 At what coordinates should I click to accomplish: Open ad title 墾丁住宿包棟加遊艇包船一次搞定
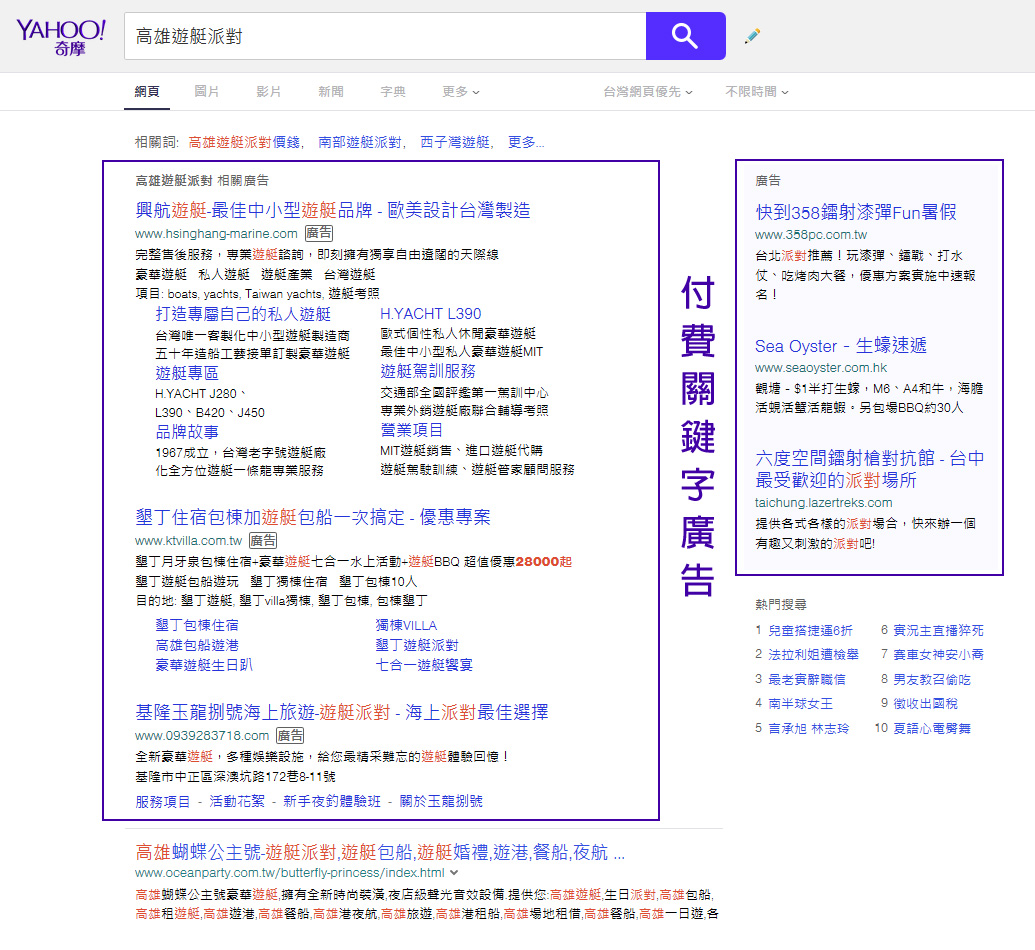click(x=313, y=518)
